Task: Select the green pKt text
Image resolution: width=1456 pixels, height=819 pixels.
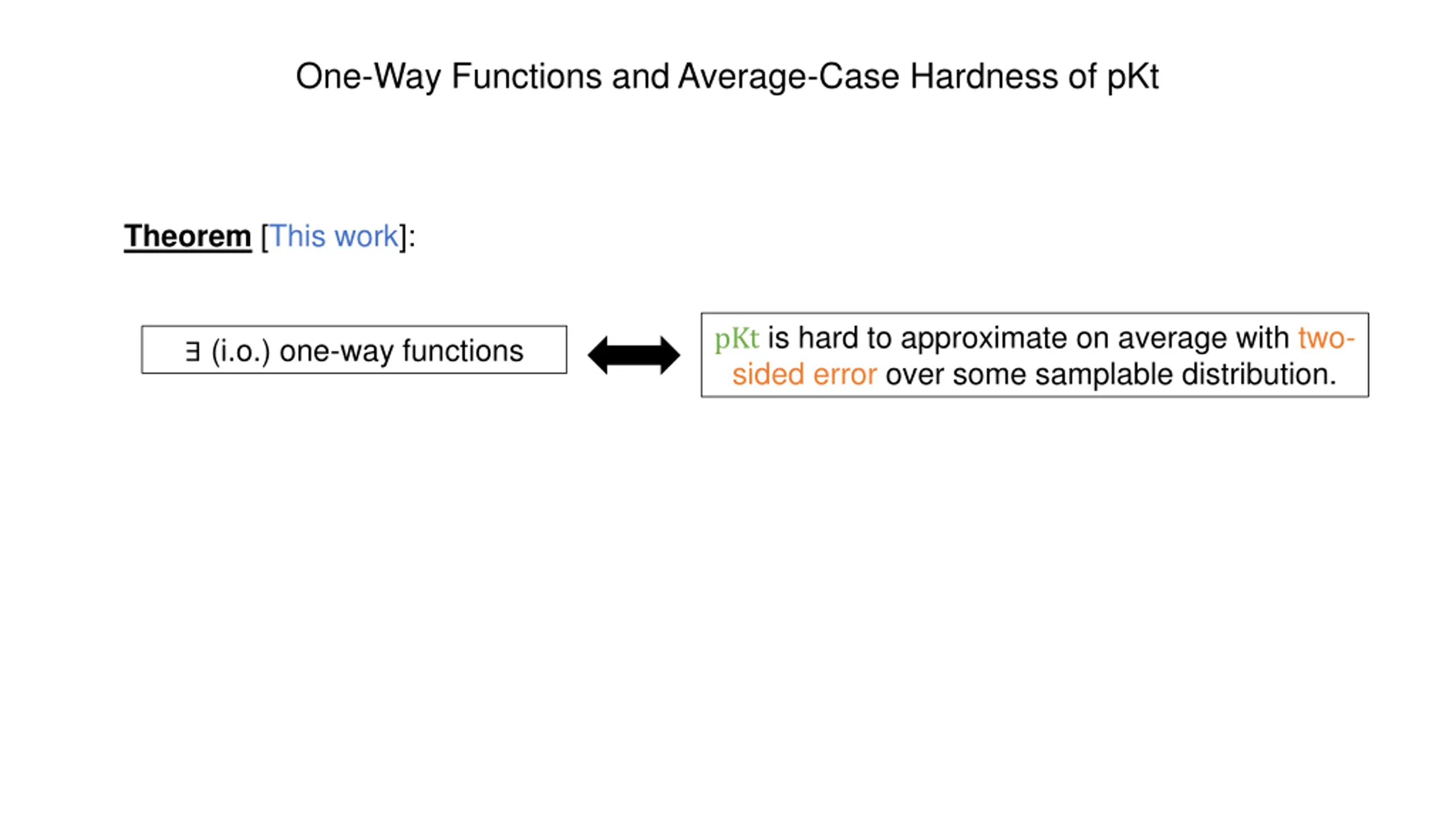Action: 737,338
